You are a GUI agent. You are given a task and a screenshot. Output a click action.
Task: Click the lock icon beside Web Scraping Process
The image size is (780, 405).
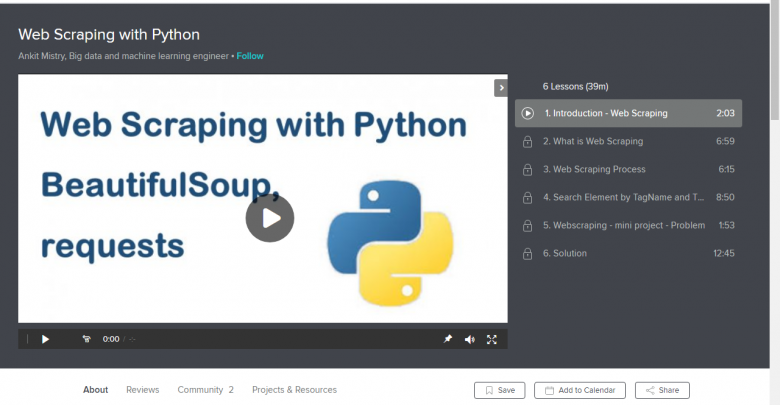(x=527, y=170)
